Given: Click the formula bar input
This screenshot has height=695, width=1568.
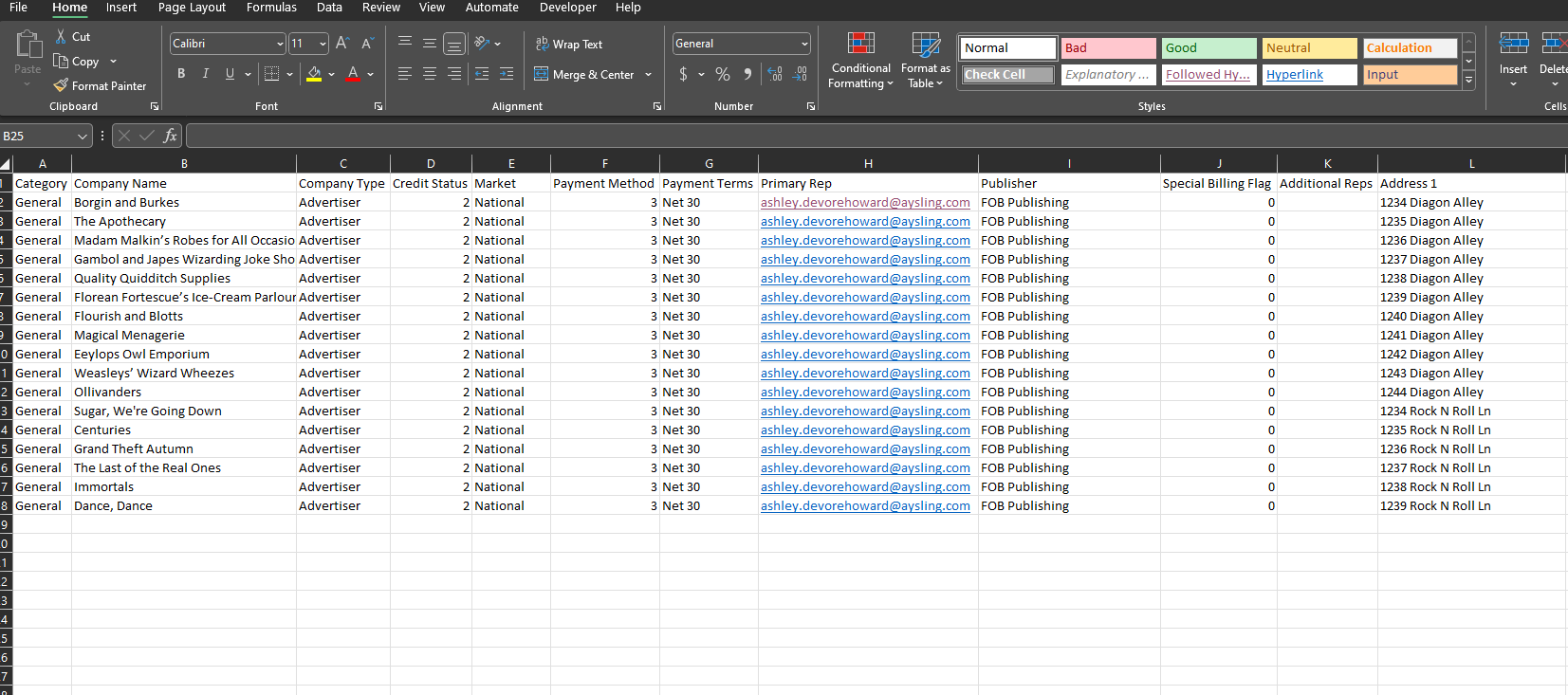Looking at the screenshot, I should (x=875, y=136).
